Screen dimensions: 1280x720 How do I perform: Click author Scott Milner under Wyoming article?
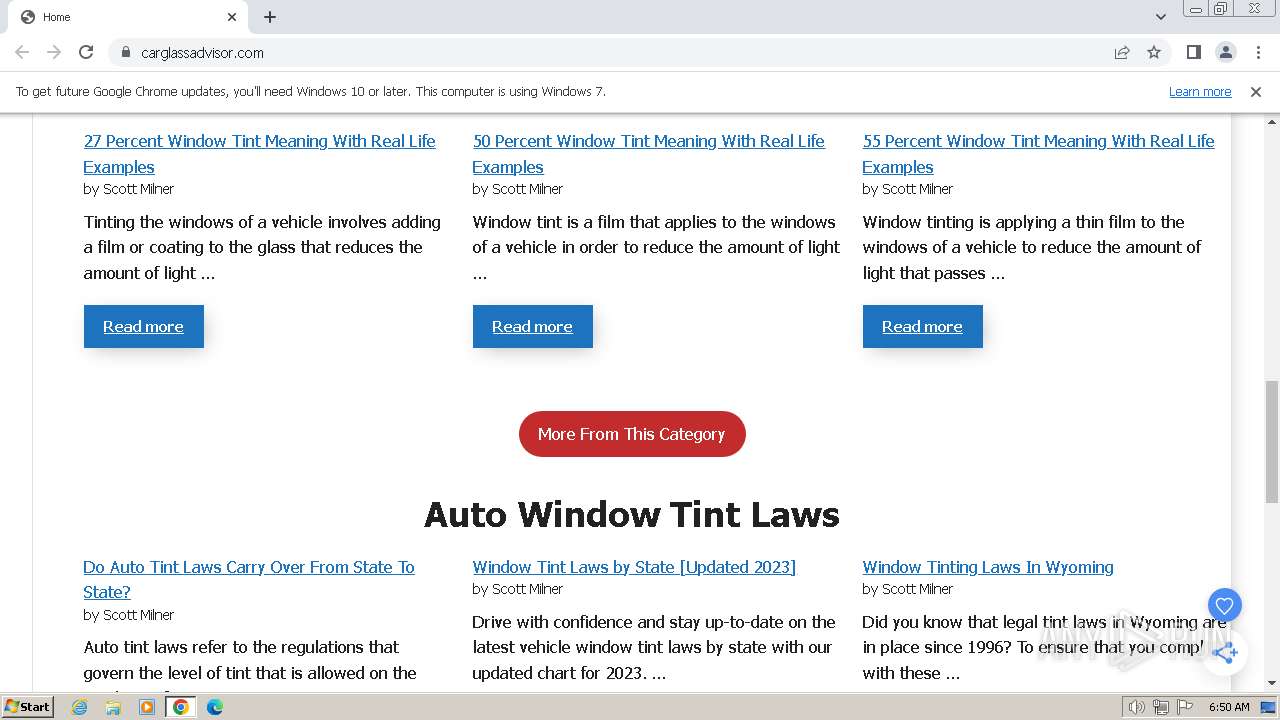click(x=917, y=589)
